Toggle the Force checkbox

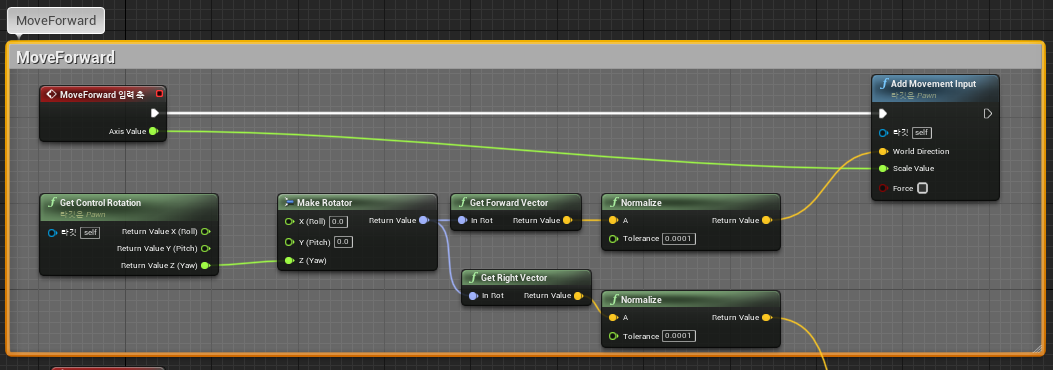click(923, 188)
